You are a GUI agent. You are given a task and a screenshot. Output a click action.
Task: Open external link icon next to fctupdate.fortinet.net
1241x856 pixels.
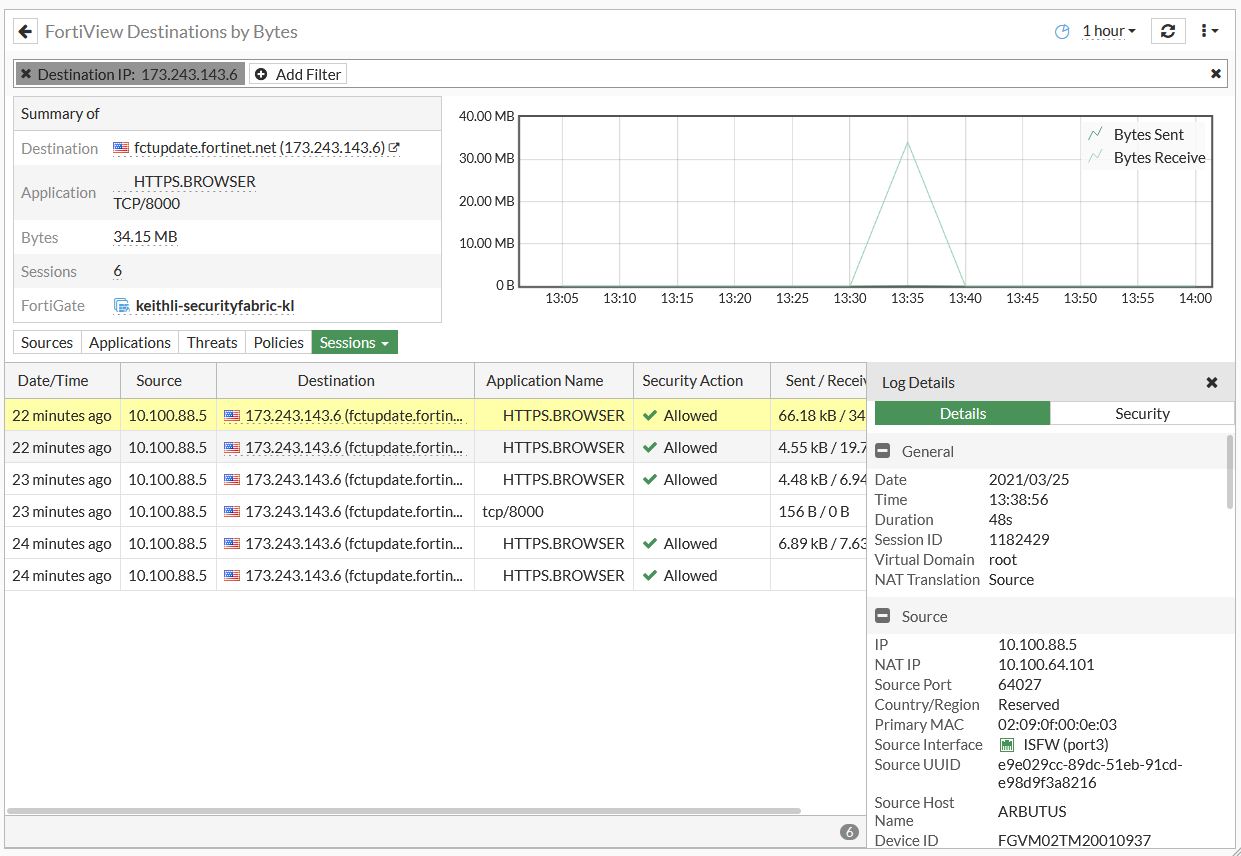(x=395, y=148)
